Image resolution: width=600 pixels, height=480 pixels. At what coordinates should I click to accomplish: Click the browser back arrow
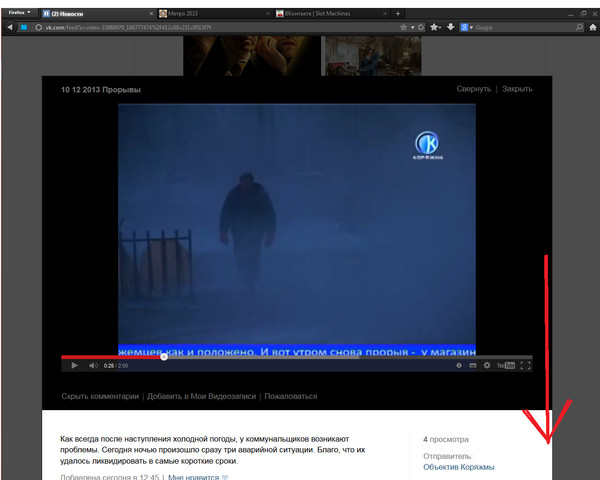pos(10,27)
